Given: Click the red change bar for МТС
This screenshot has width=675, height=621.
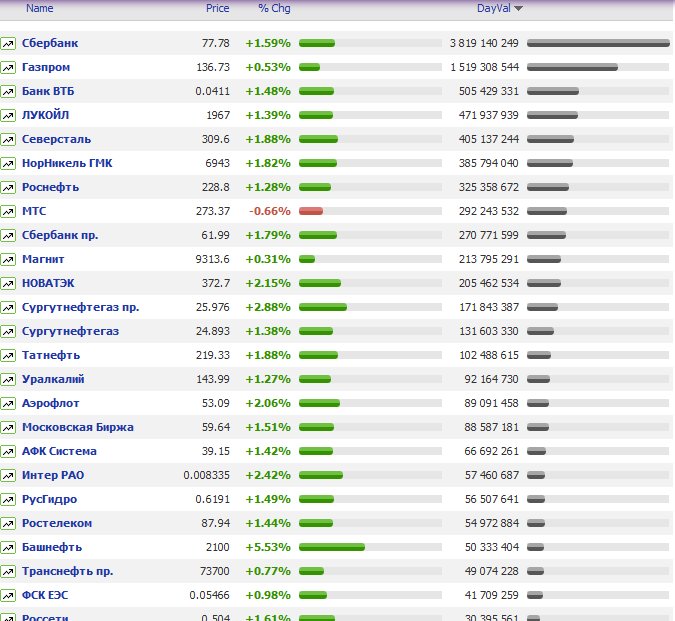Looking at the screenshot, I should pos(311,211).
